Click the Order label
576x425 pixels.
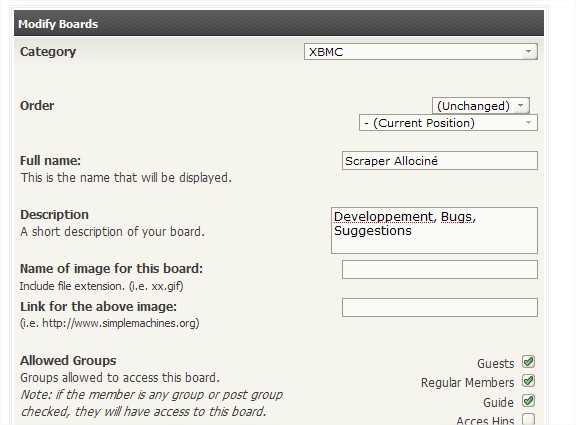(37, 106)
